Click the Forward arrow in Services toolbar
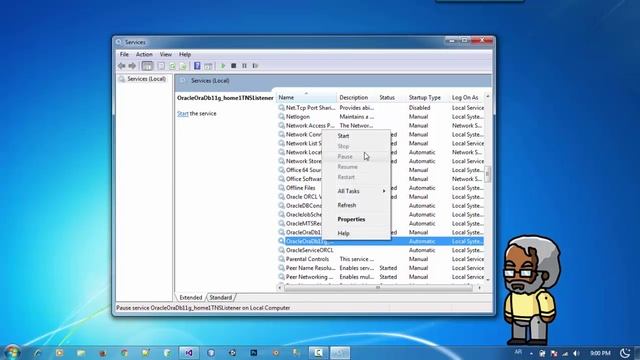 [x=132, y=66]
